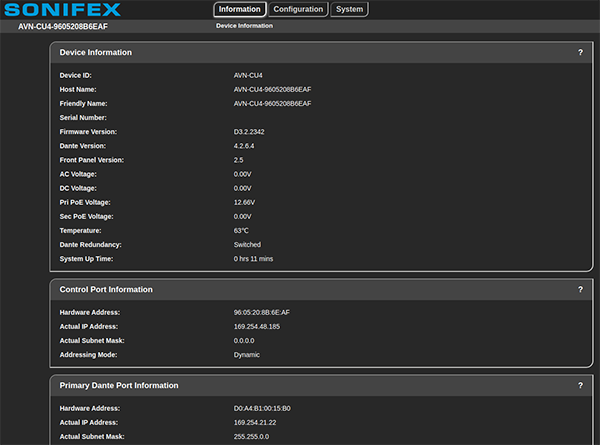Click the Sonifex logo

pyautogui.click(x=62, y=10)
